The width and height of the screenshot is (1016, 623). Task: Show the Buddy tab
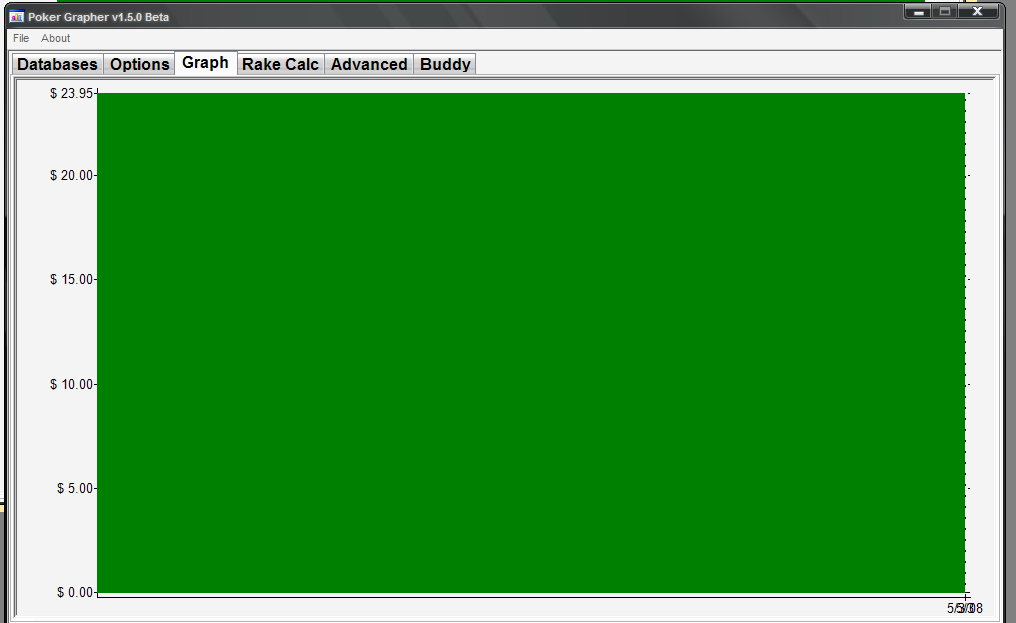445,64
